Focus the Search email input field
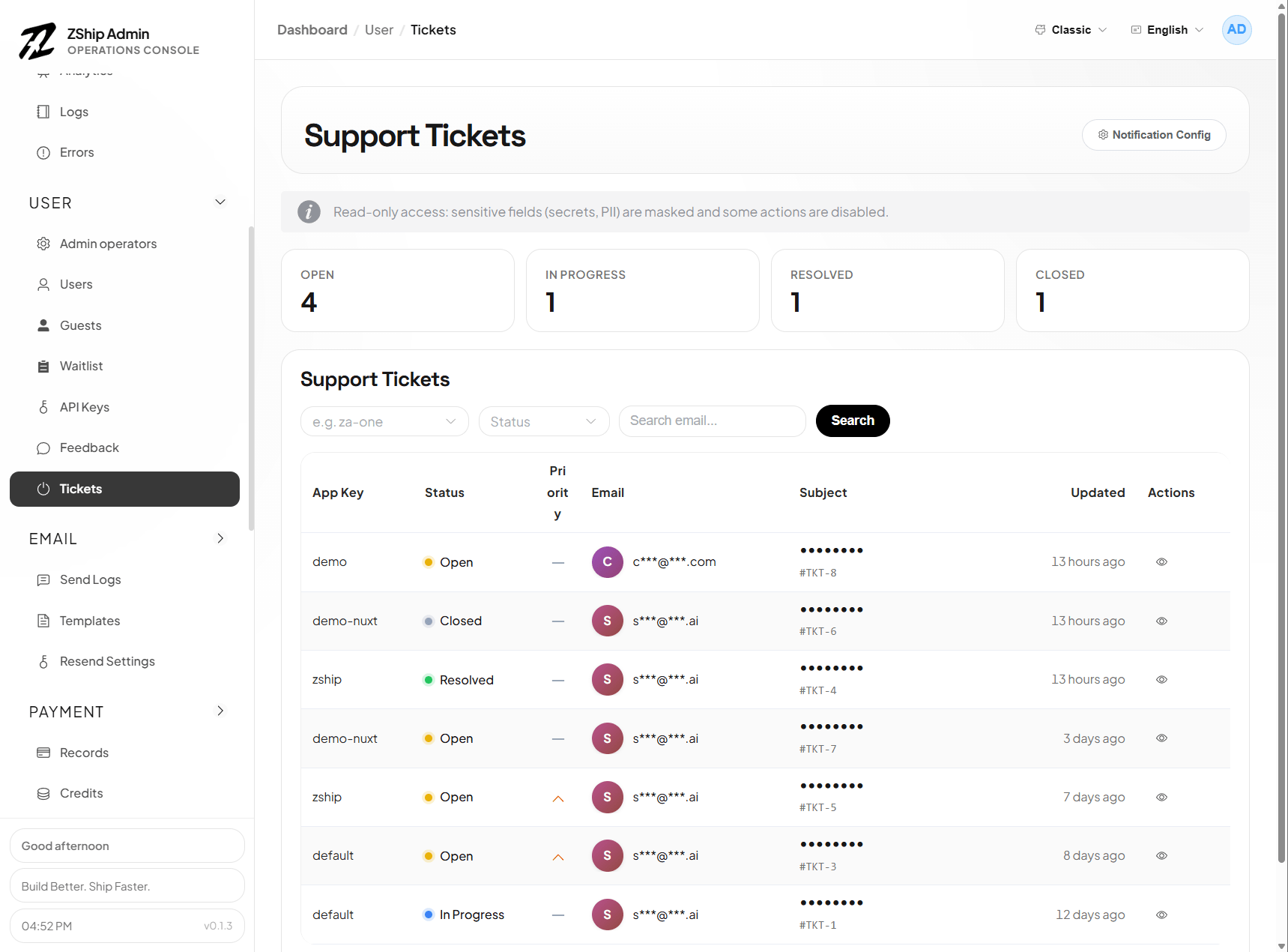This screenshot has width=1288, height=952. pos(712,421)
